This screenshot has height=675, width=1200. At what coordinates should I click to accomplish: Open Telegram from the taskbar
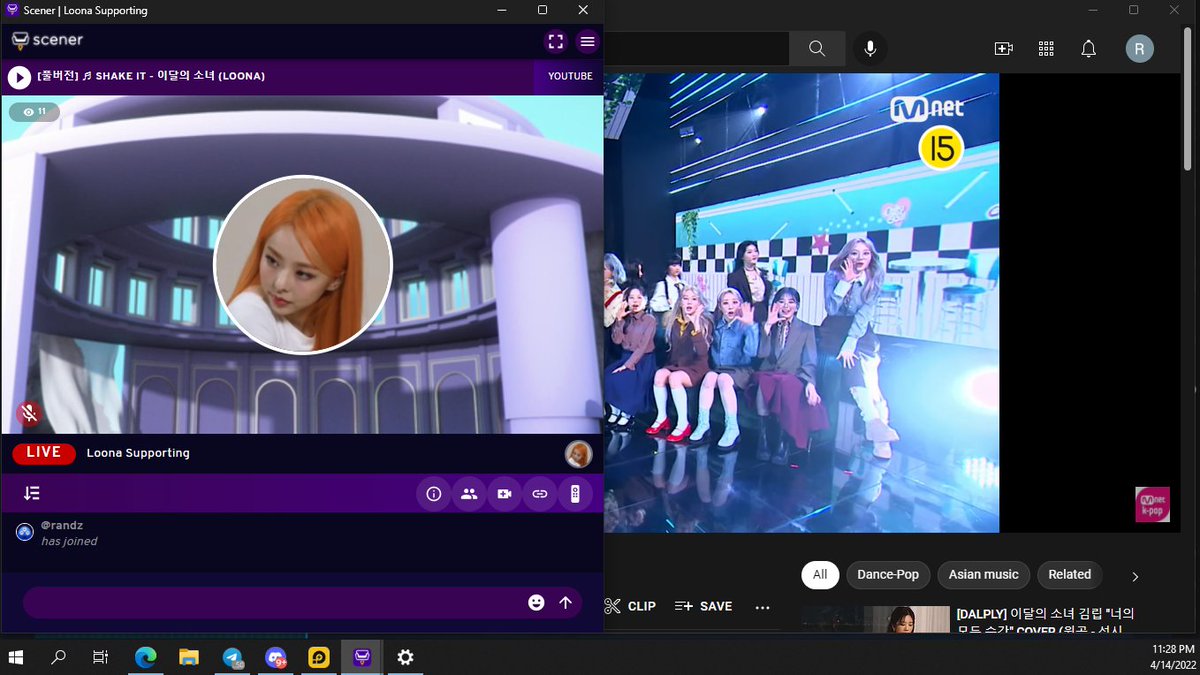233,657
